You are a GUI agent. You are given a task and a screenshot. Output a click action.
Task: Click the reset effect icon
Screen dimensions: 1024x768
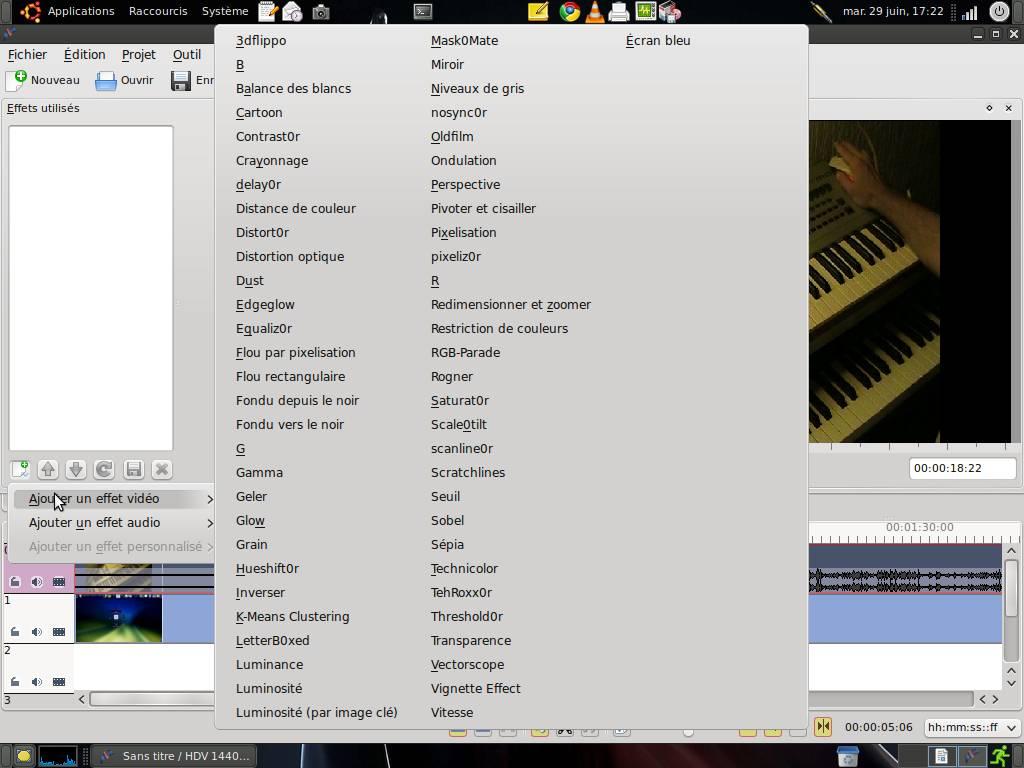pyautogui.click(x=103, y=468)
